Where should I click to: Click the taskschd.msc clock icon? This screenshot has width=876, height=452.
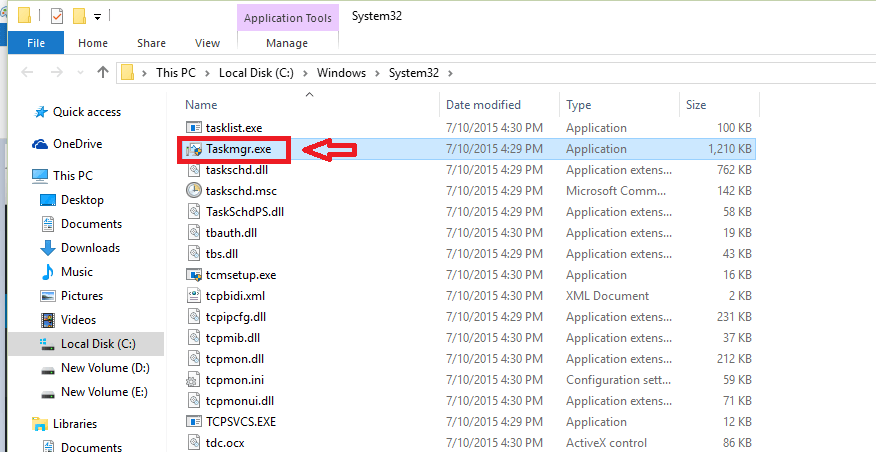[x=193, y=191]
